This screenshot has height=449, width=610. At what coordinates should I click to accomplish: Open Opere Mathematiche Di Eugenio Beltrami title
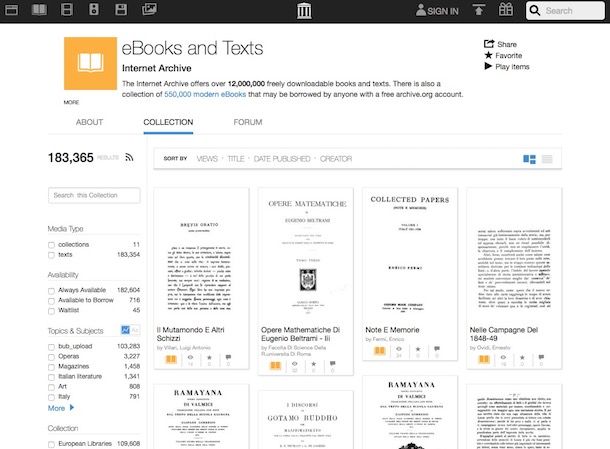click(300, 334)
